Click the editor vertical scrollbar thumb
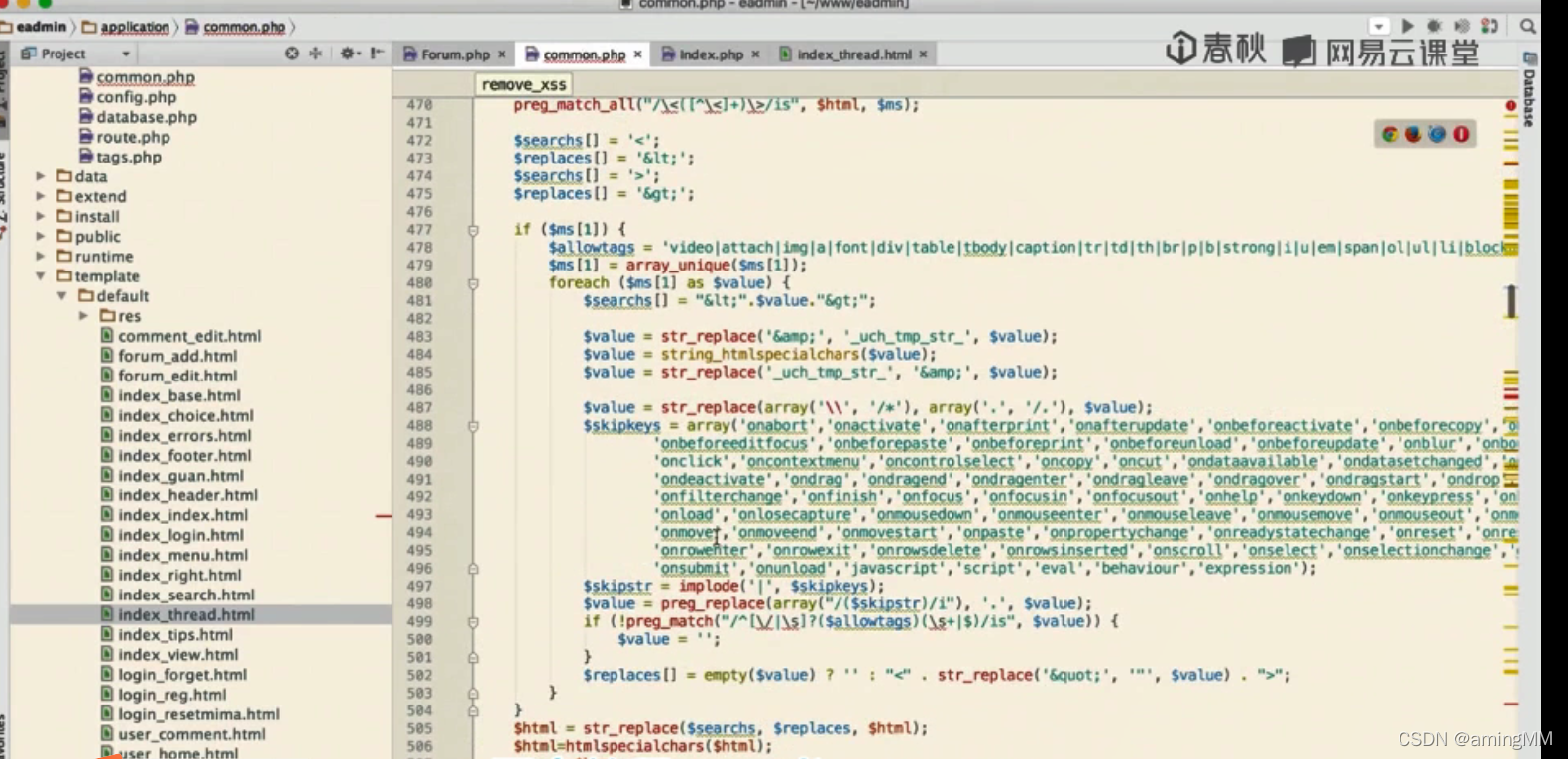Screen dimensions: 1568x759 click(1511, 301)
